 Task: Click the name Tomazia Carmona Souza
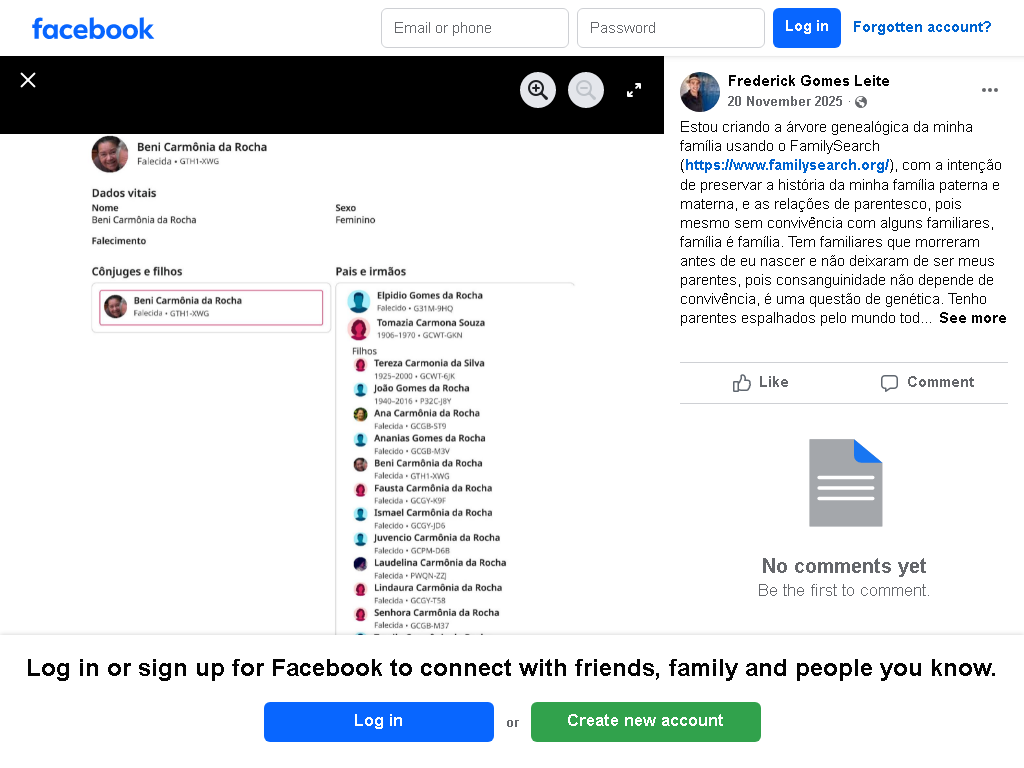click(x=431, y=323)
